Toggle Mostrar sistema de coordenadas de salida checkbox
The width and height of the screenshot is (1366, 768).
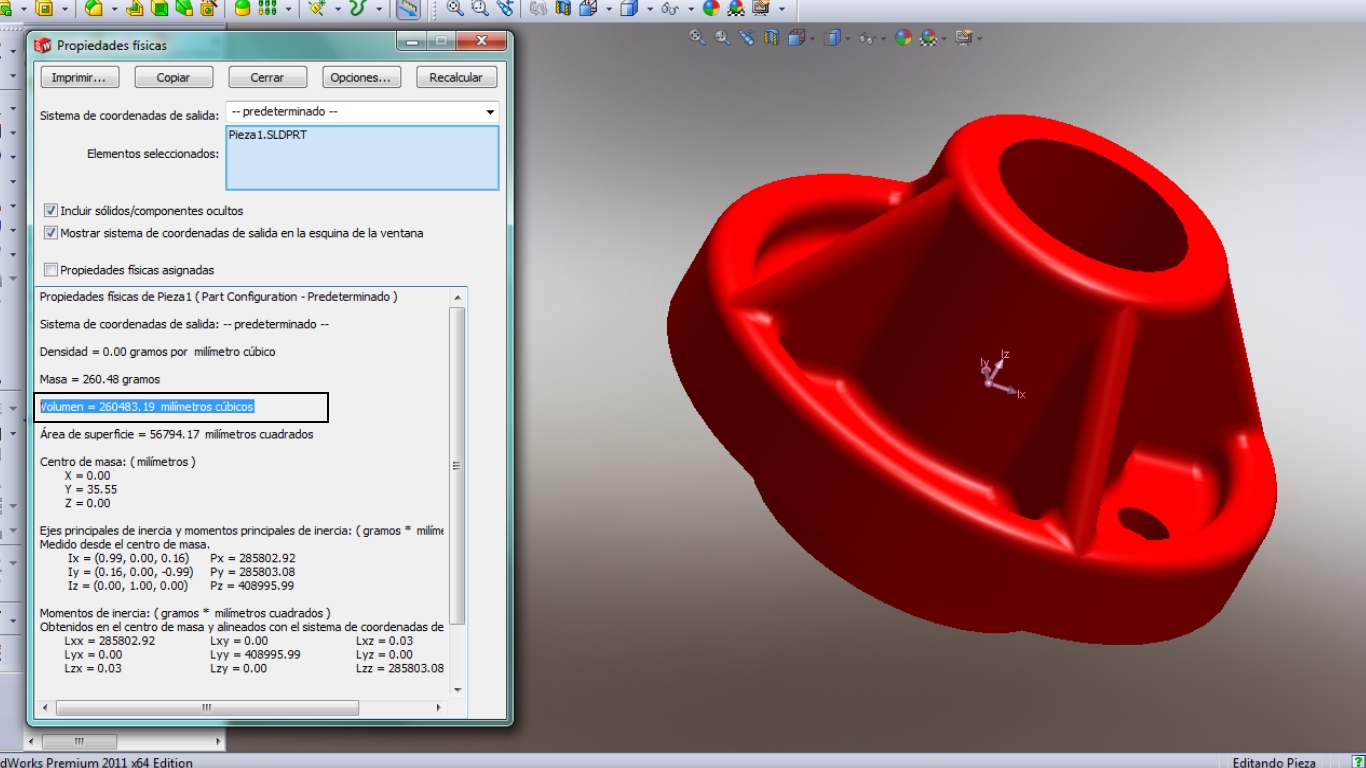click(51, 233)
